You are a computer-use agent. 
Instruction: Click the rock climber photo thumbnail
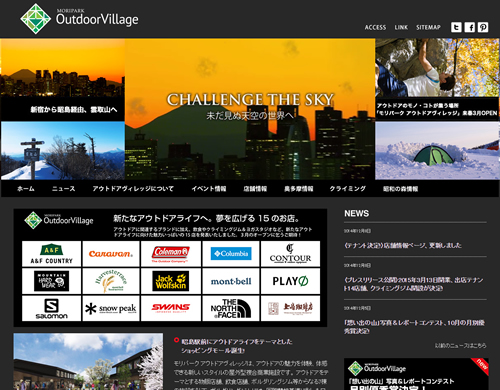coord(437,68)
